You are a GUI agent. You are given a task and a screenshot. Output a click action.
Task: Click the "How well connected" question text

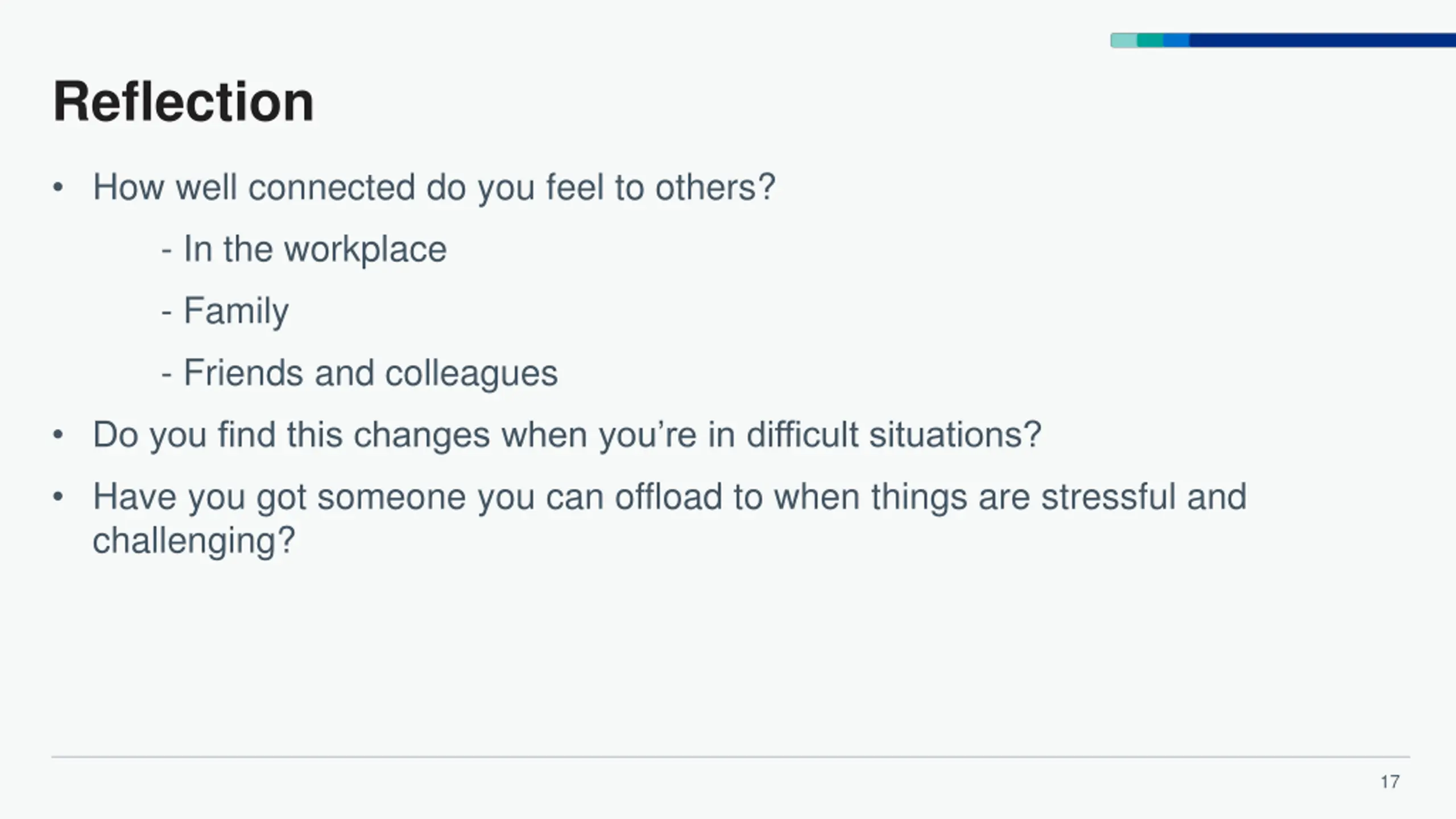pyautogui.click(x=433, y=188)
